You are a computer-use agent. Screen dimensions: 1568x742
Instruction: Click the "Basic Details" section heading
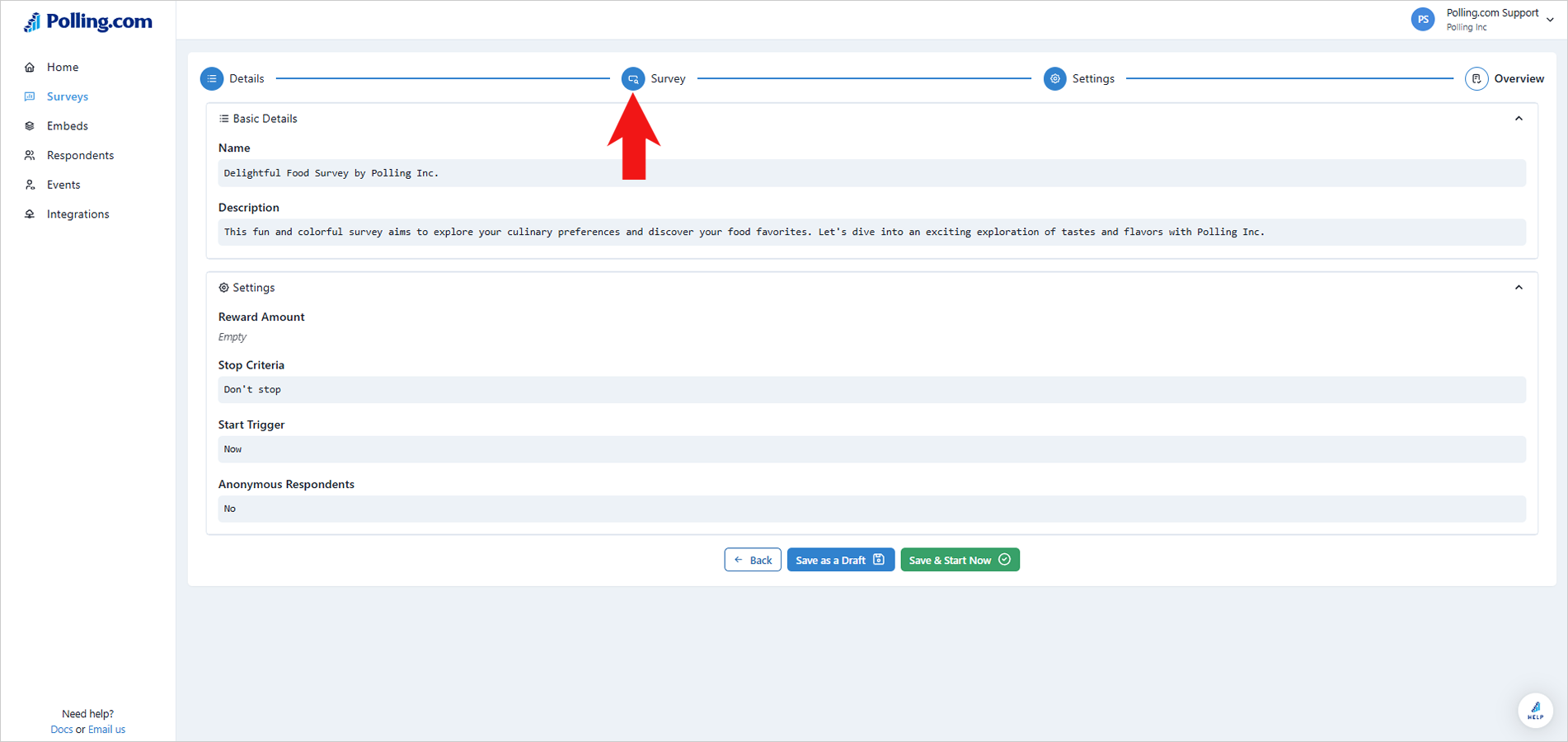pyautogui.click(x=265, y=119)
